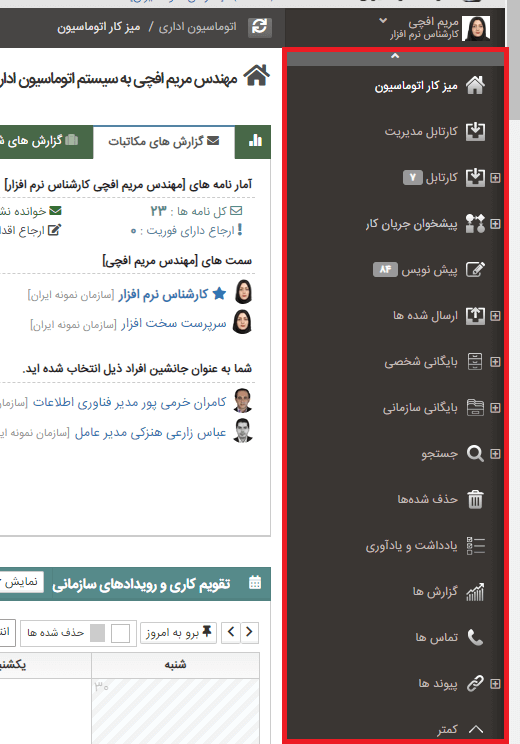Click the green envelope icon beside خوانده نشده
Screen dimensions: 520x744
click(x=56, y=210)
